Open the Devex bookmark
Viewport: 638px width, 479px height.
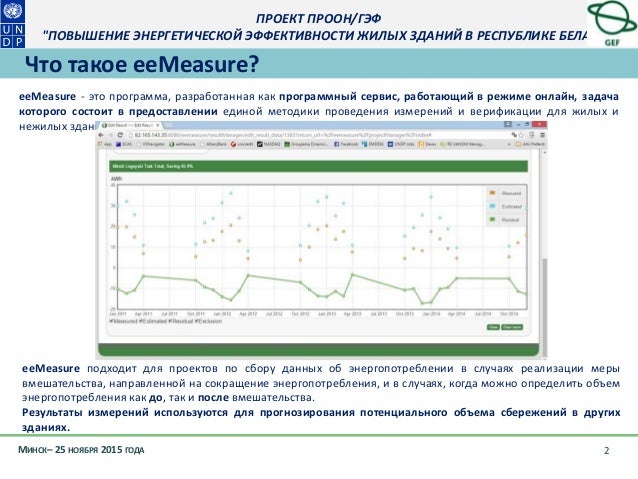(428, 144)
